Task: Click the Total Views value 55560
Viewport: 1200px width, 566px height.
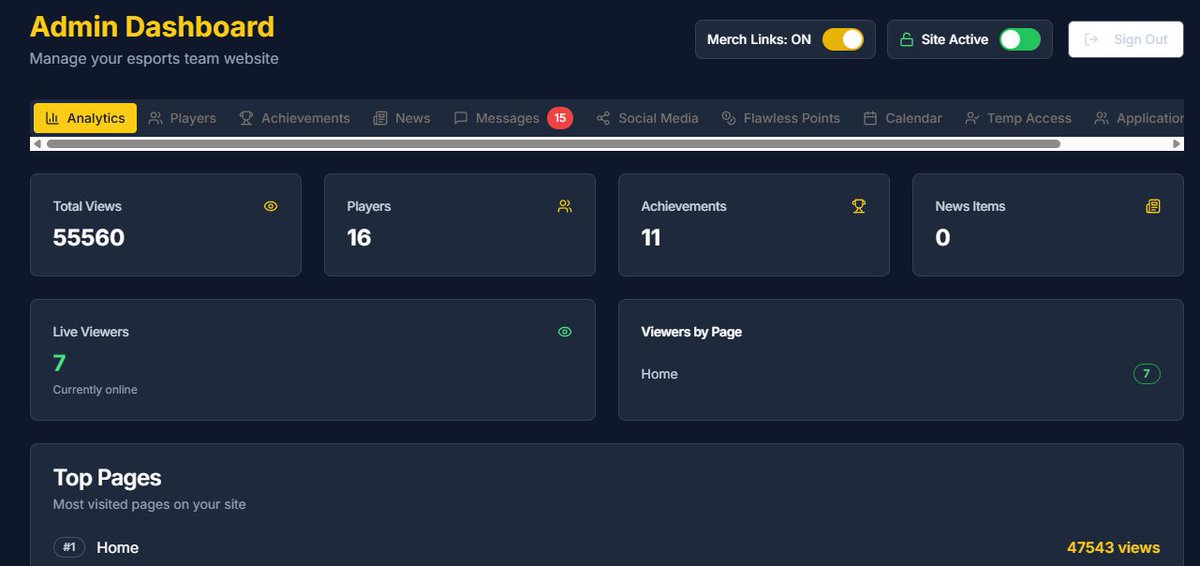Action: click(x=89, y=238)
